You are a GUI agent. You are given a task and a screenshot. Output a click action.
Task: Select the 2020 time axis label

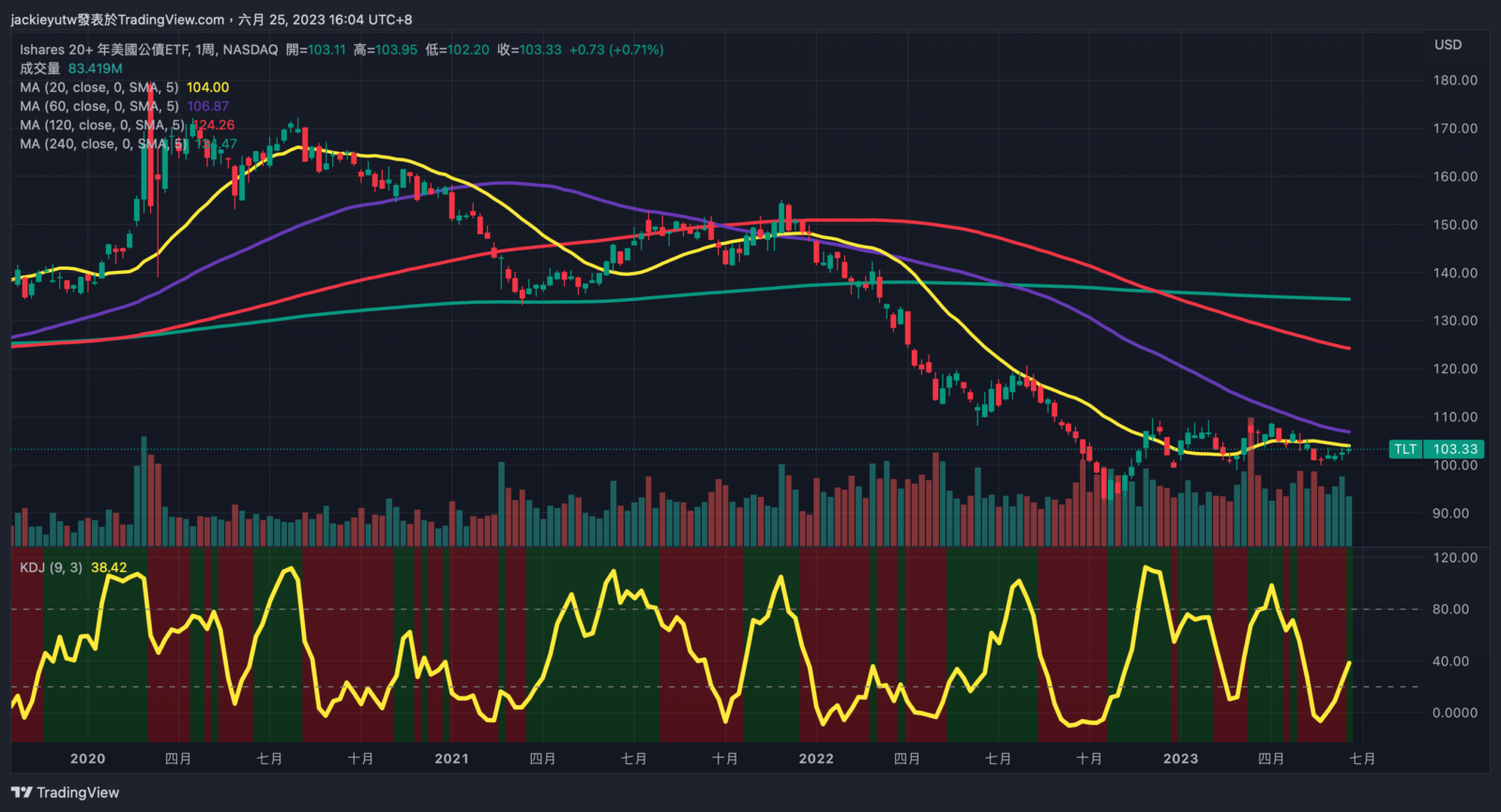point(87,759)
